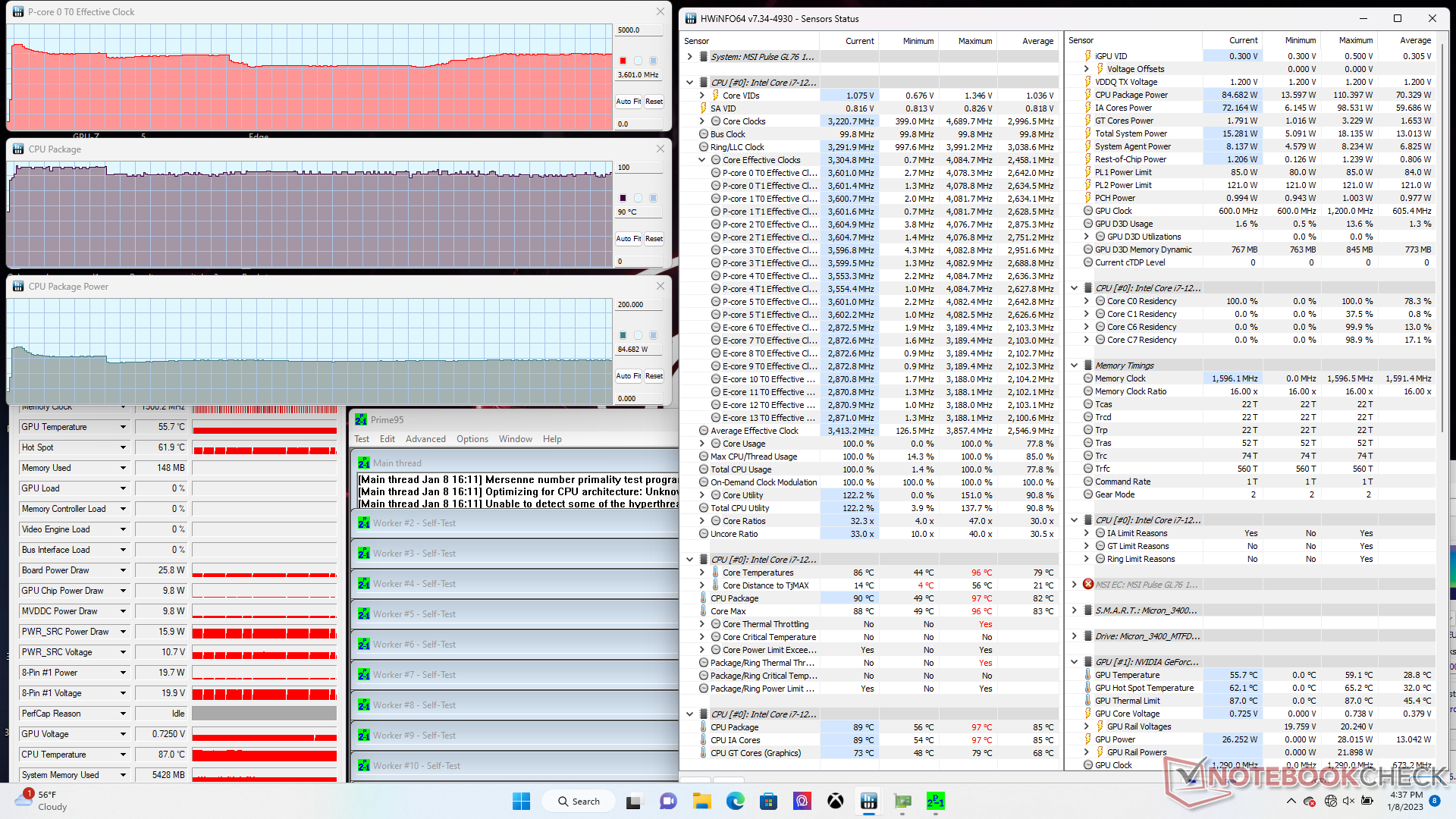Click failed MSI EC sensor icon
The image size is (1456, 819).
[x=1088, y=585]
